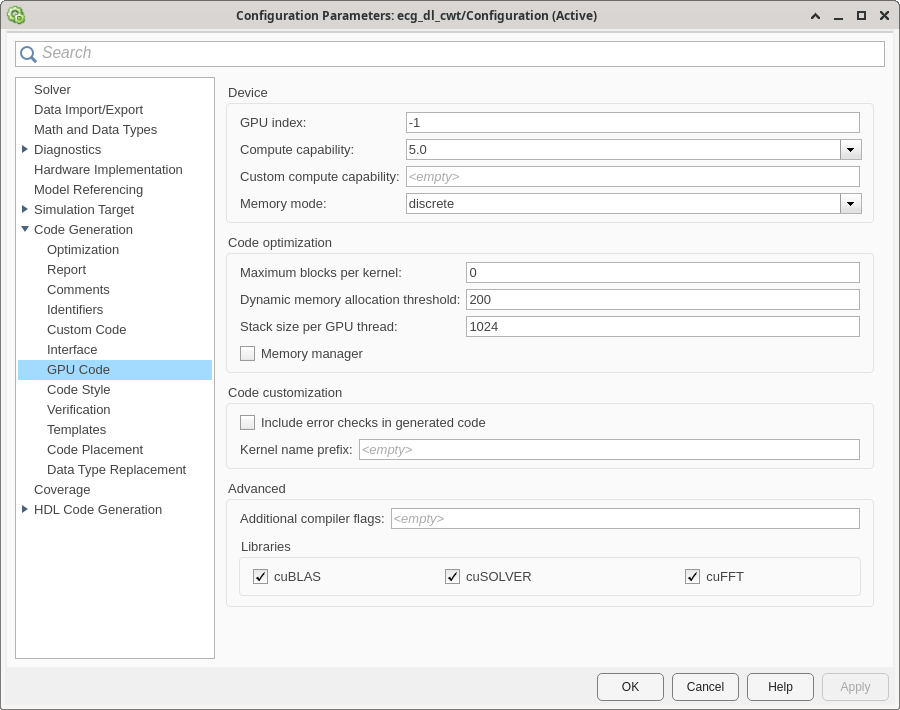Enable the Memory manager checkbox
Image resolution: width=900 pixels, height=710 pixels.
(248, 353)
